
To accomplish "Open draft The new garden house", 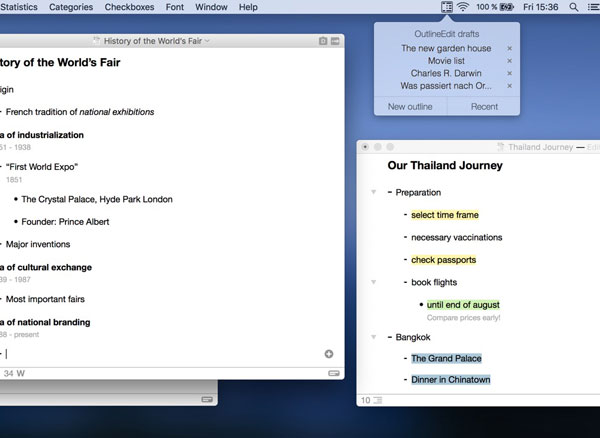I will (x=446, y=48).
